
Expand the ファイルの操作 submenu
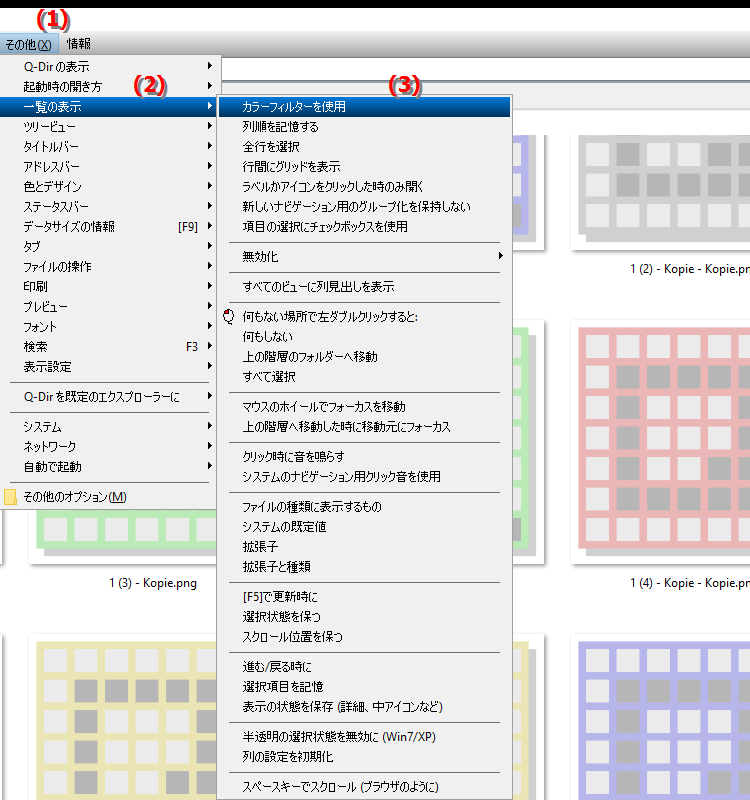[x=110, y=266]
